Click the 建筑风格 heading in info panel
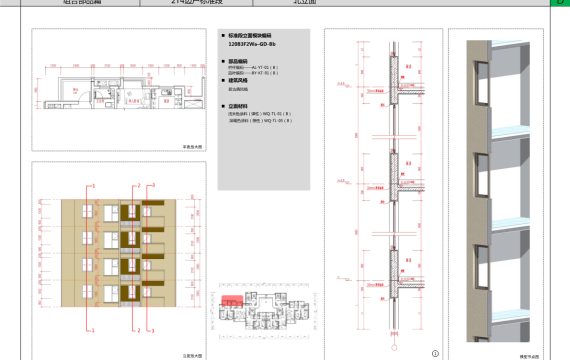Image resolution: width=570 pixels, height=360 pixels. point(238,80)
